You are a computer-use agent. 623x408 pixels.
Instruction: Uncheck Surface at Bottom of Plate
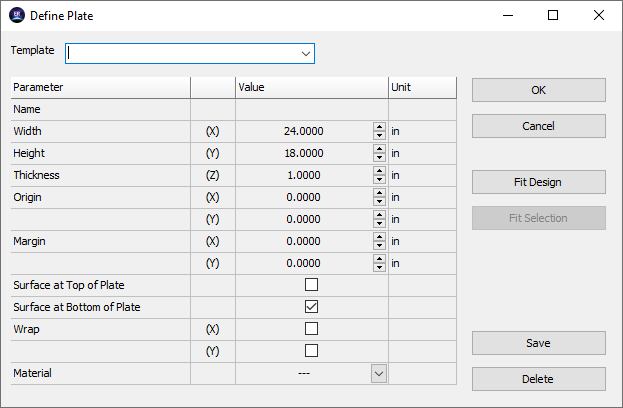click(311, 307)
